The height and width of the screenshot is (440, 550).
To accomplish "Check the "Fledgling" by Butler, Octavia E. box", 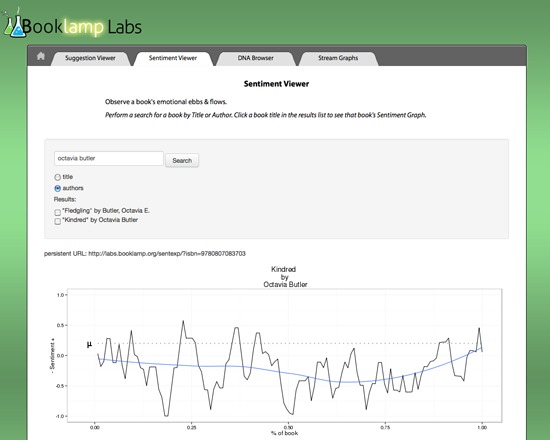I will 58,212.
